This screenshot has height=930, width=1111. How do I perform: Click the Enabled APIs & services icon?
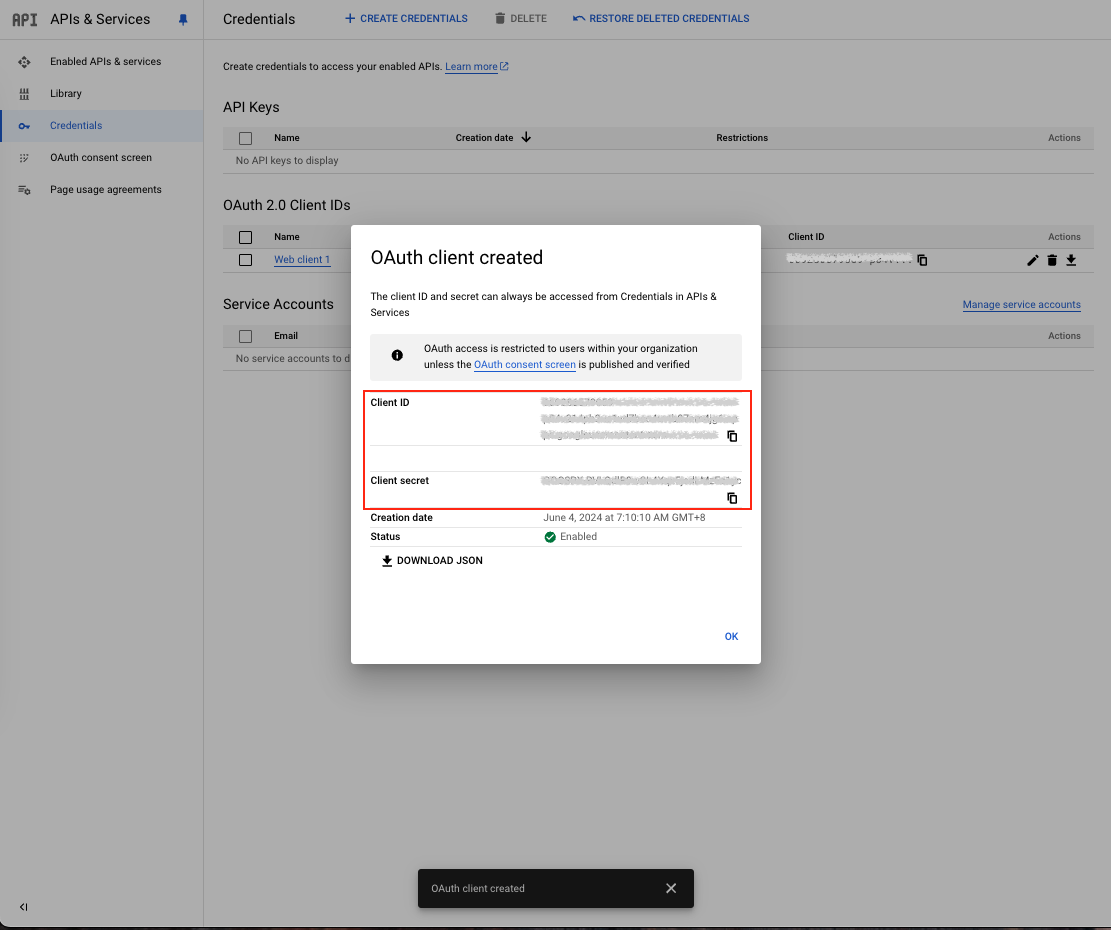tap(24, 62)
